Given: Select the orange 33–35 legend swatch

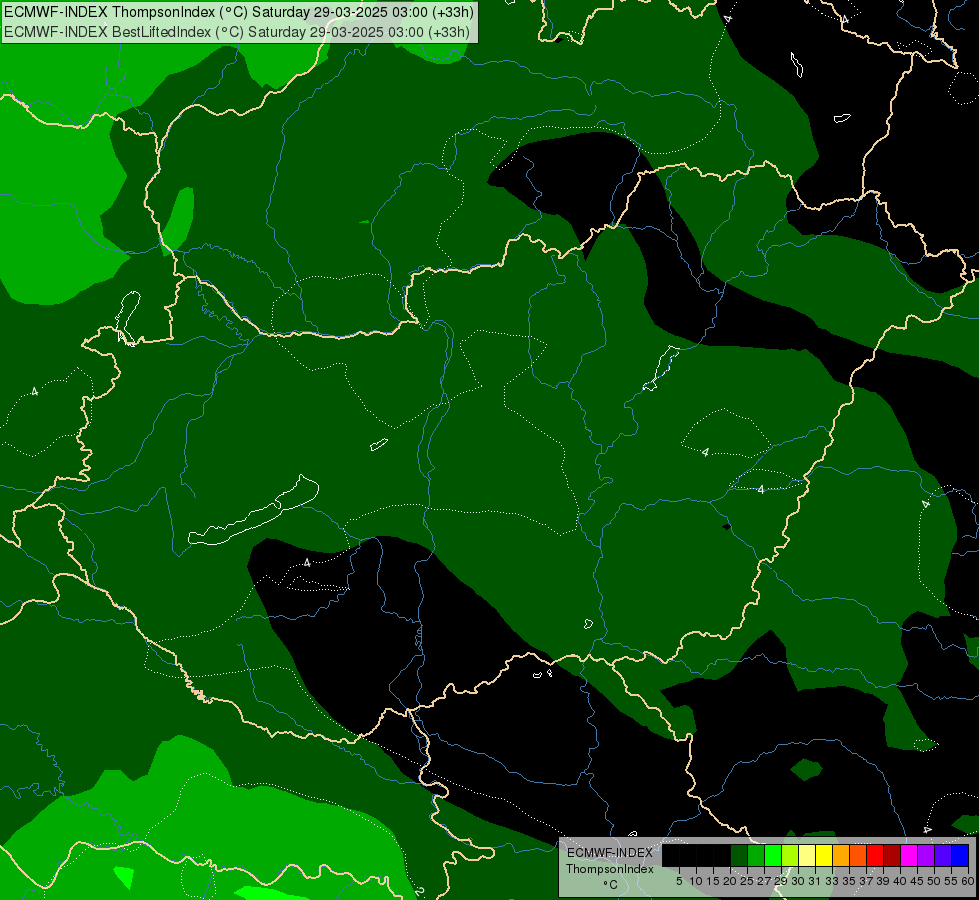Looking at the screenshot, I should tap(841, 855).
